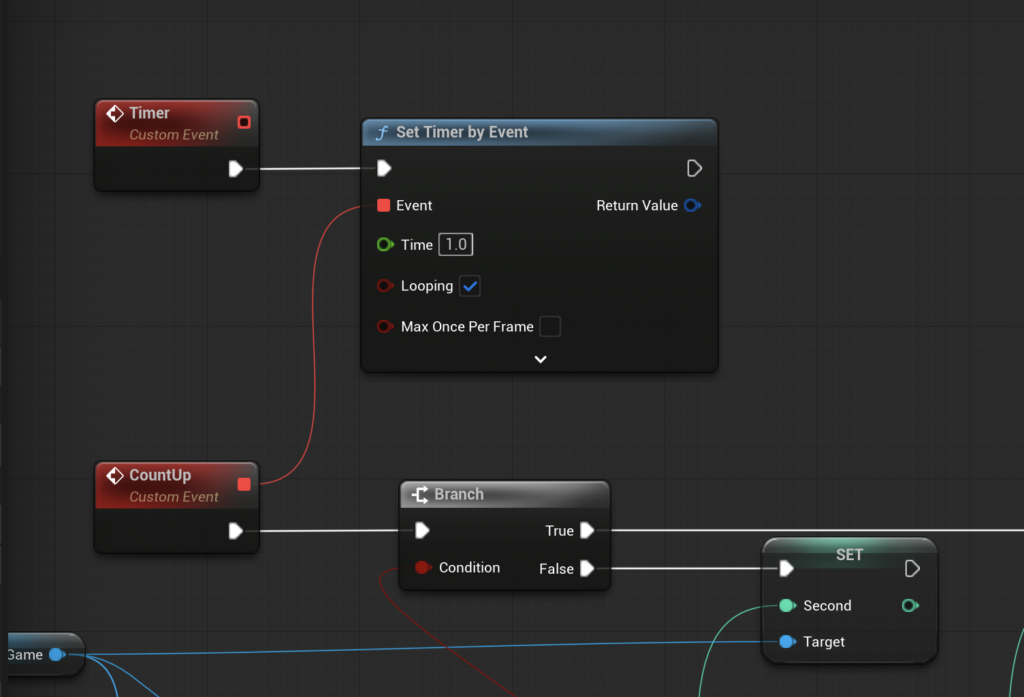This screenshot has width=1024, height=697.
Task: Click the Second output pin on SET
Action: tap(910, 606)
